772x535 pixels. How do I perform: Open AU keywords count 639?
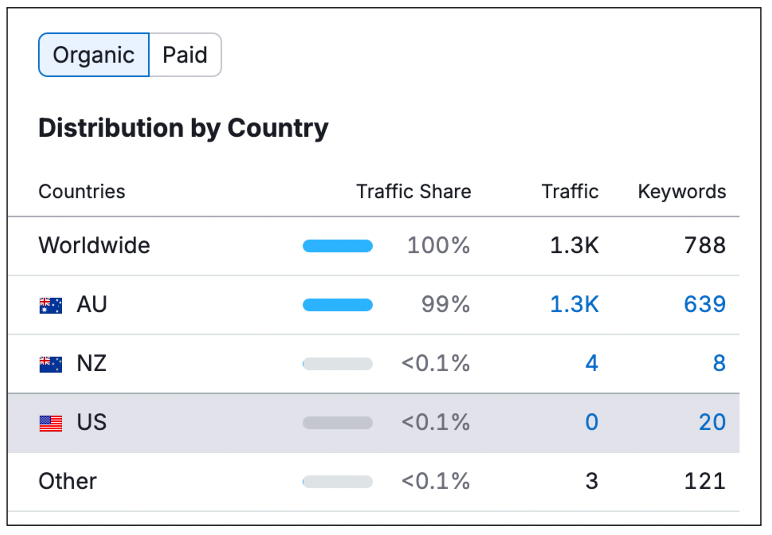pos(704,304)
